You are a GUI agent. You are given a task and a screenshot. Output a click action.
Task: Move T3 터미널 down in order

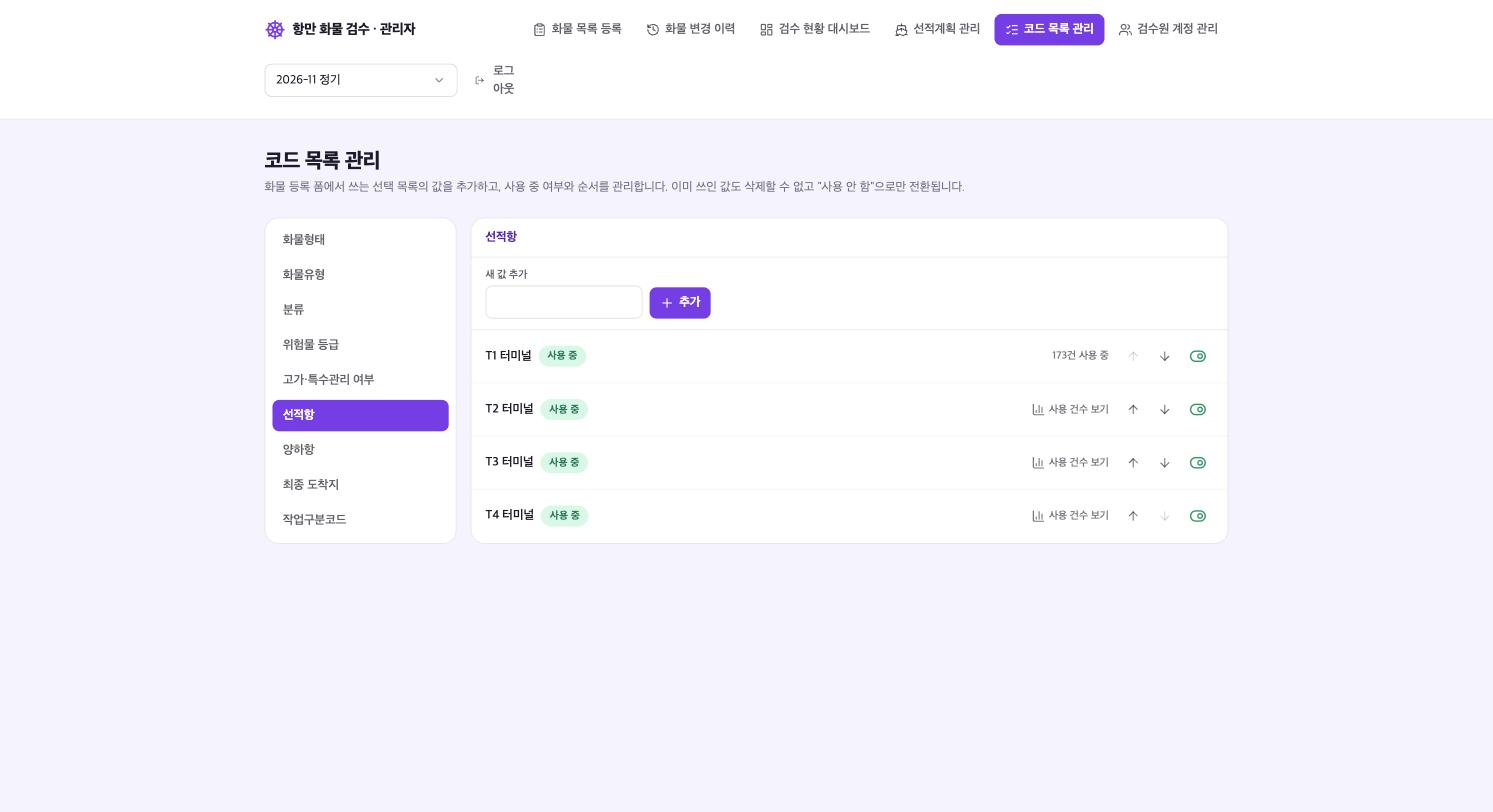pos(1165,463)
